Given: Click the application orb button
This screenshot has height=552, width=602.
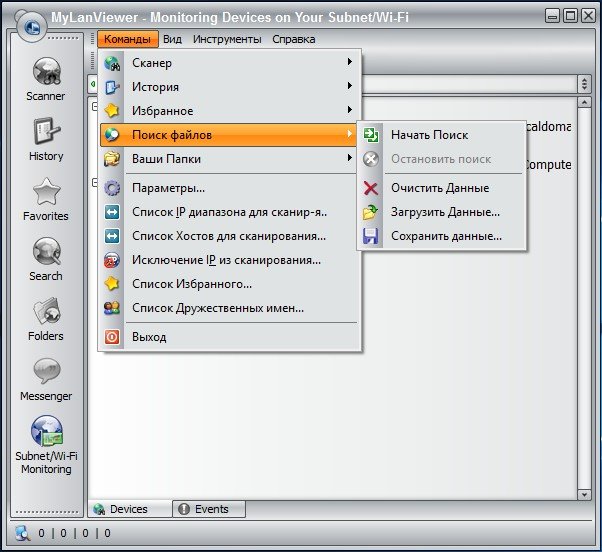Looking at the screenshot, I should tap(31, 27).
